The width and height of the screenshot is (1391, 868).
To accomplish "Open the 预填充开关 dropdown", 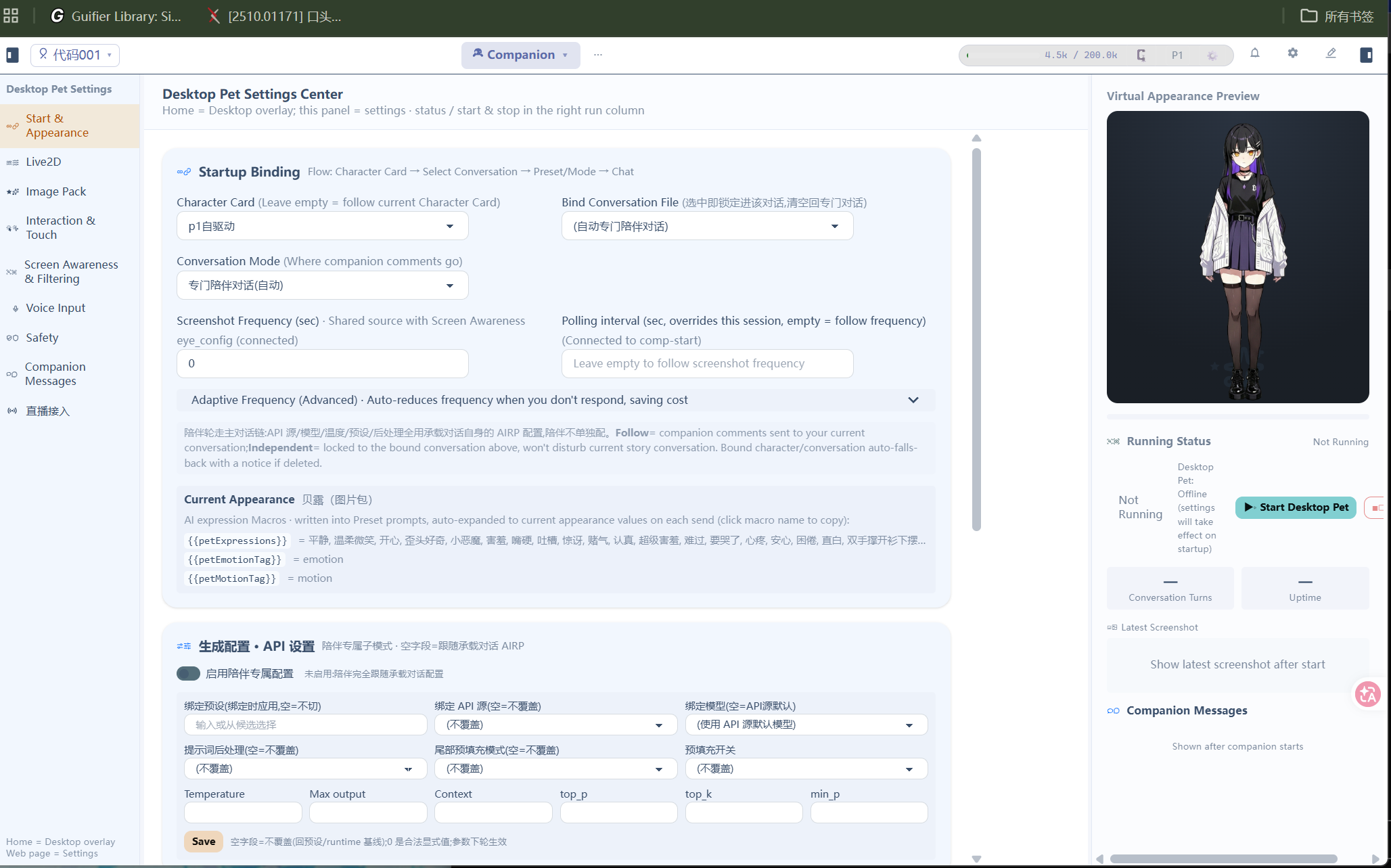I will click(x=806, y=769).
